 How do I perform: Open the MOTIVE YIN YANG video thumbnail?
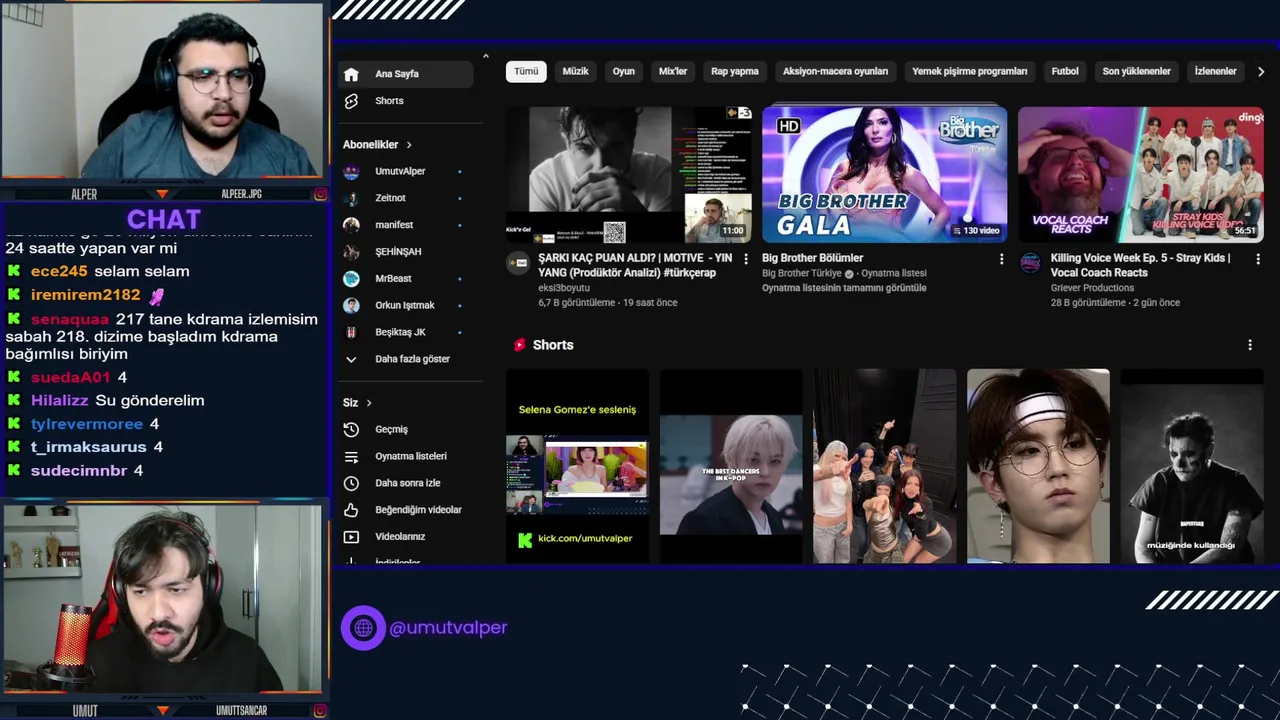coord(629,175)
